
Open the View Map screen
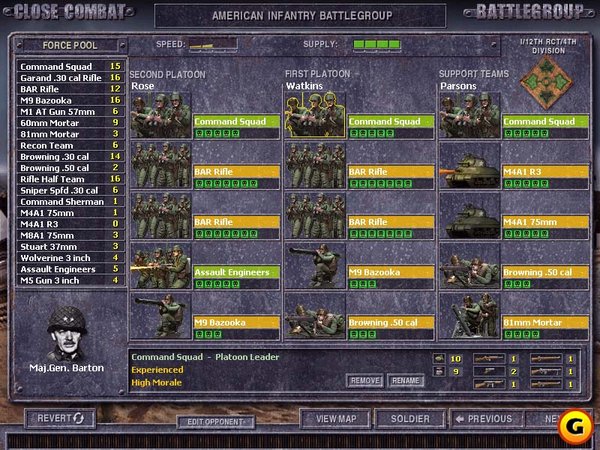[x=336, y=419]
